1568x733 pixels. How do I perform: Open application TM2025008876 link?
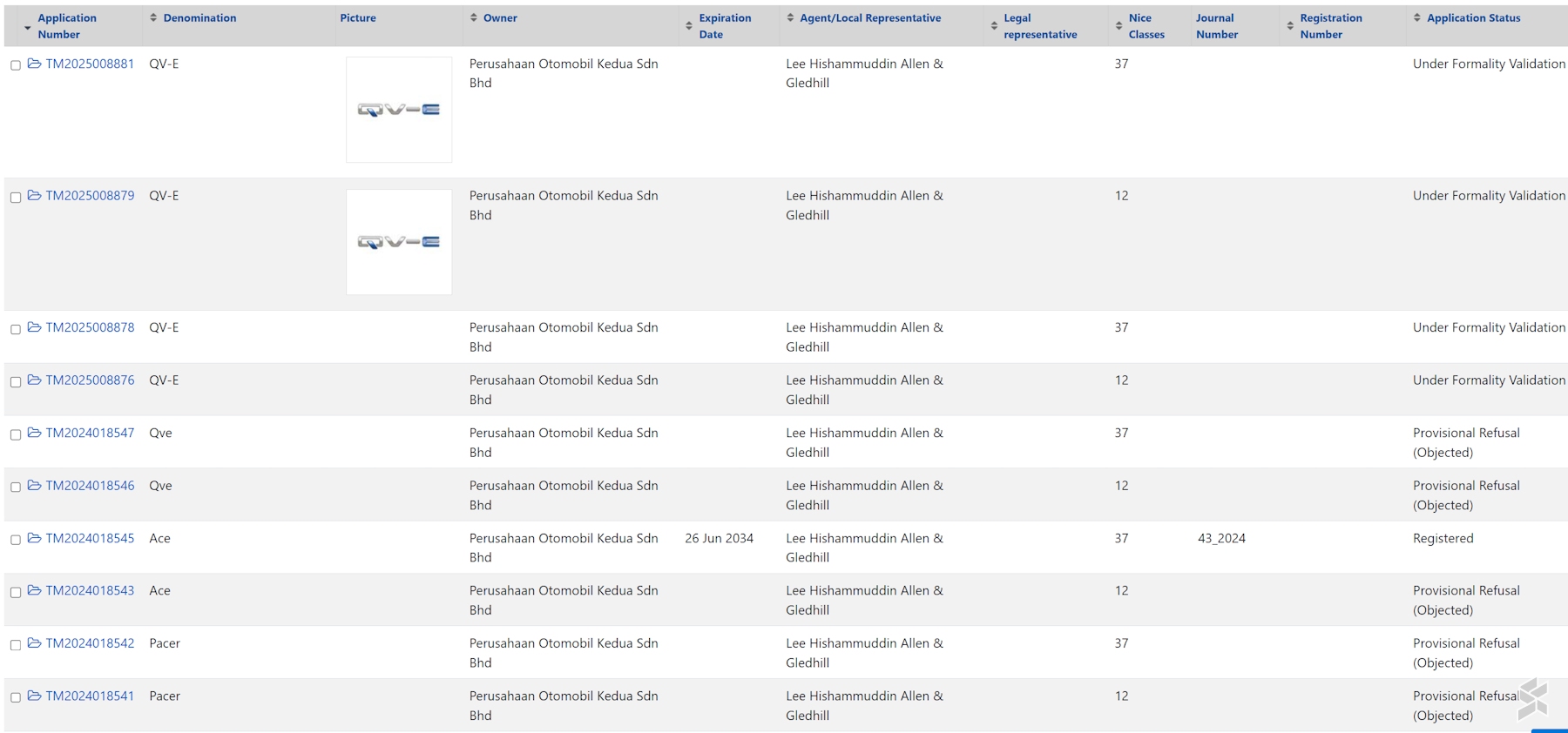point(90,380)
